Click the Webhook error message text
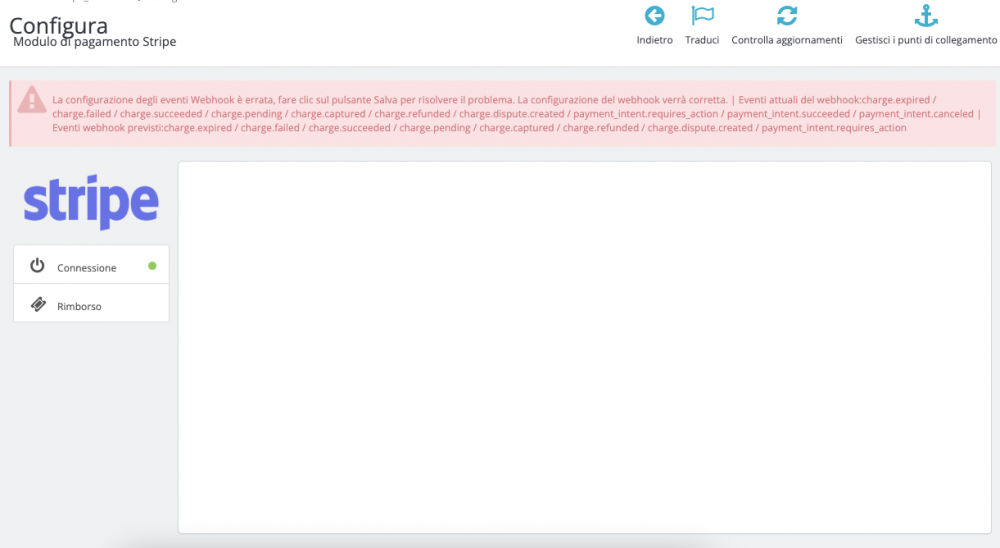This screenshot has width=1000, height=548. coord(517,114)
